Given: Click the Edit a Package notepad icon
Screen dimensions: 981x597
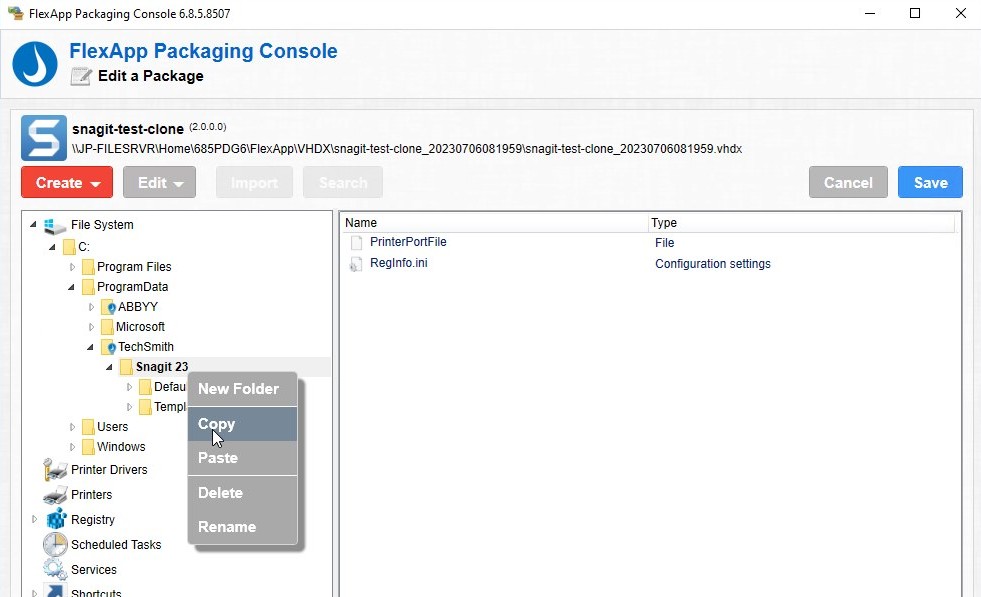Looking at the screenshot, I should click(x=81, y=76).
